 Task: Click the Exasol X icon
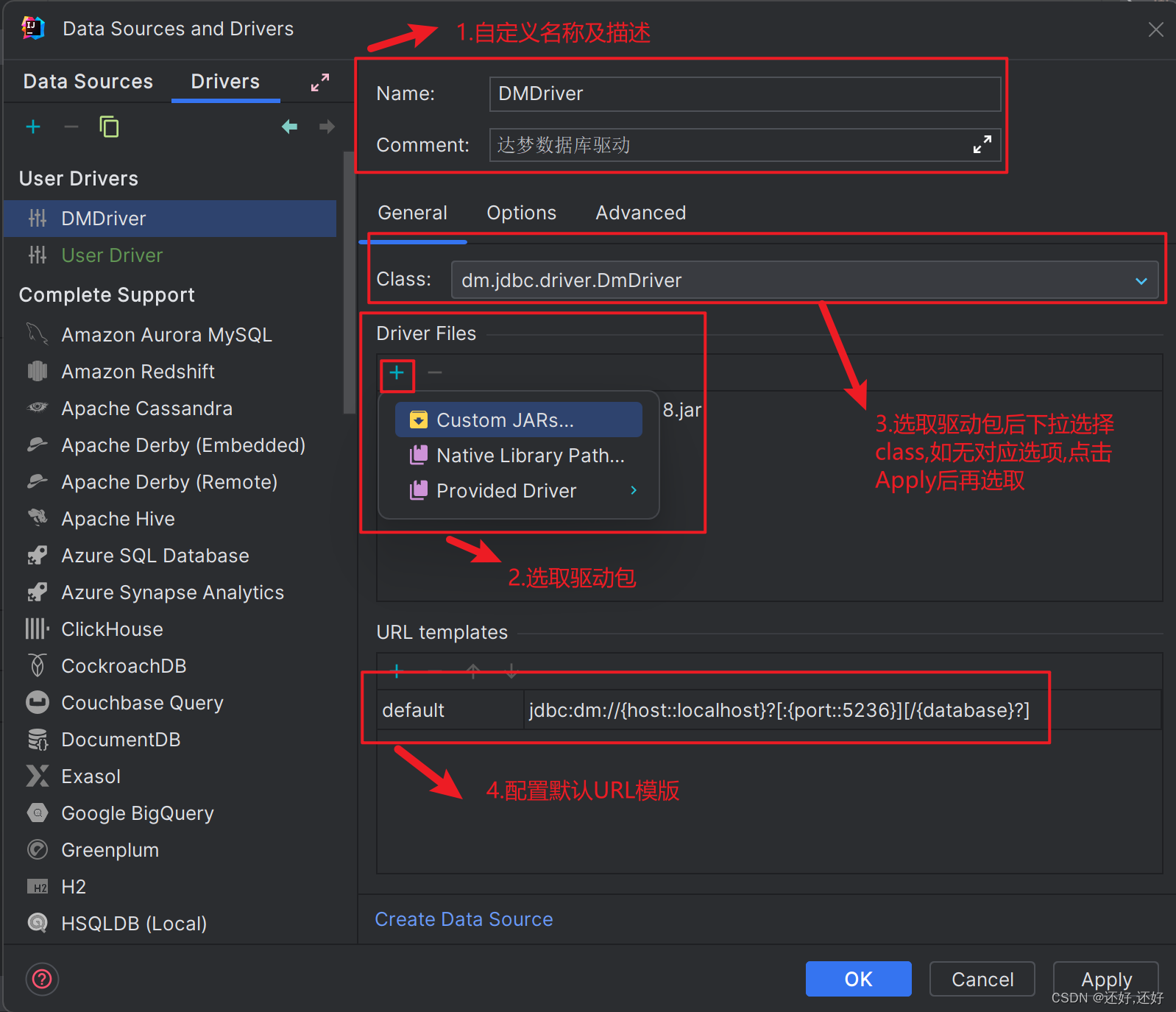tap(38, 776)
